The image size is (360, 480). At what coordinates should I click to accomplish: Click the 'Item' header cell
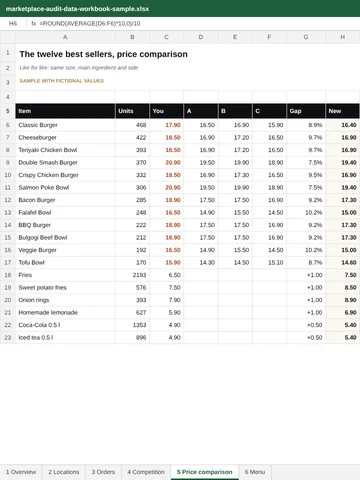pyautogui.click(x=65, y=111)
